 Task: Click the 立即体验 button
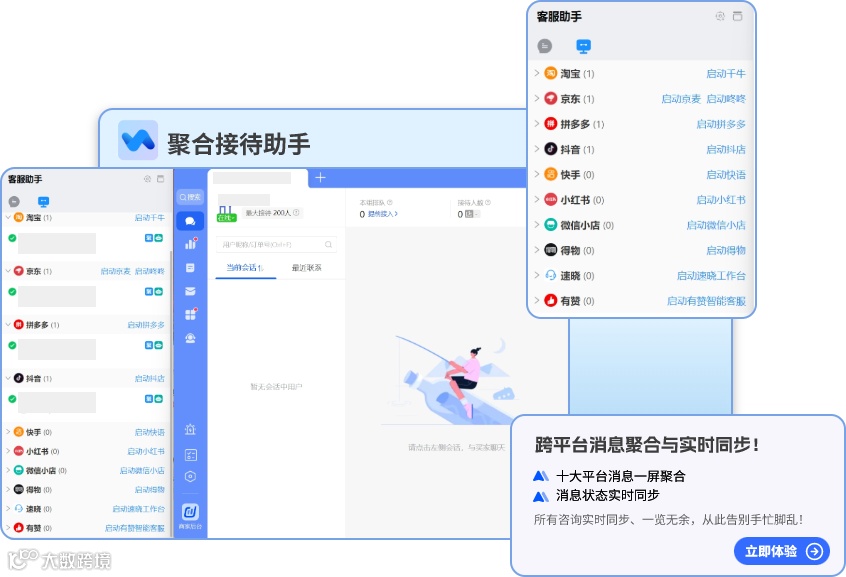(781, 551)
